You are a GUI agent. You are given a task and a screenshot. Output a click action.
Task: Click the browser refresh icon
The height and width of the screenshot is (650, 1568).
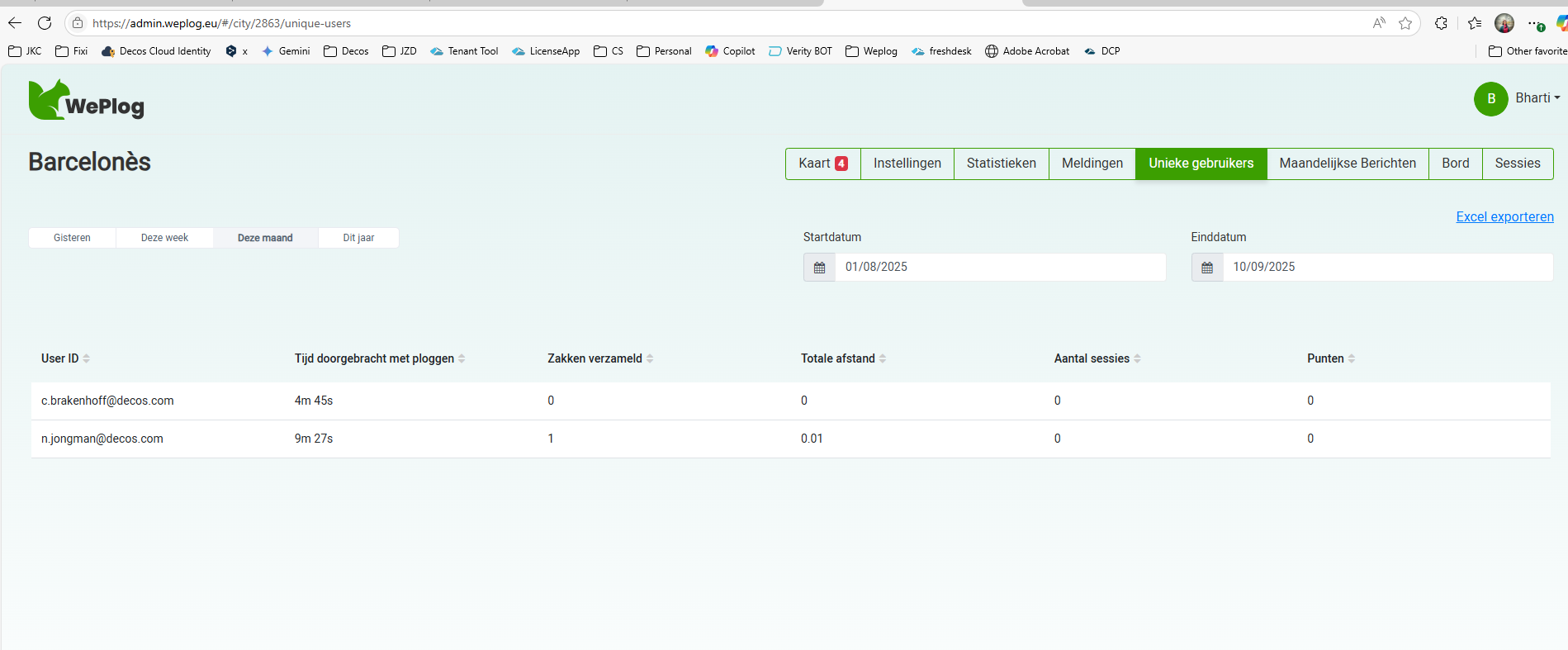pos(45,23)
